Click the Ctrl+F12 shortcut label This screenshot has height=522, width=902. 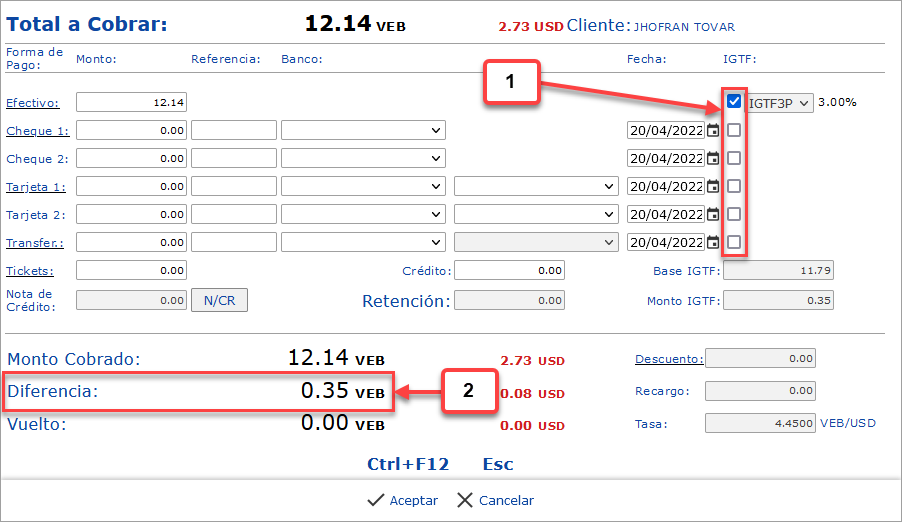[x=408, y=464]
